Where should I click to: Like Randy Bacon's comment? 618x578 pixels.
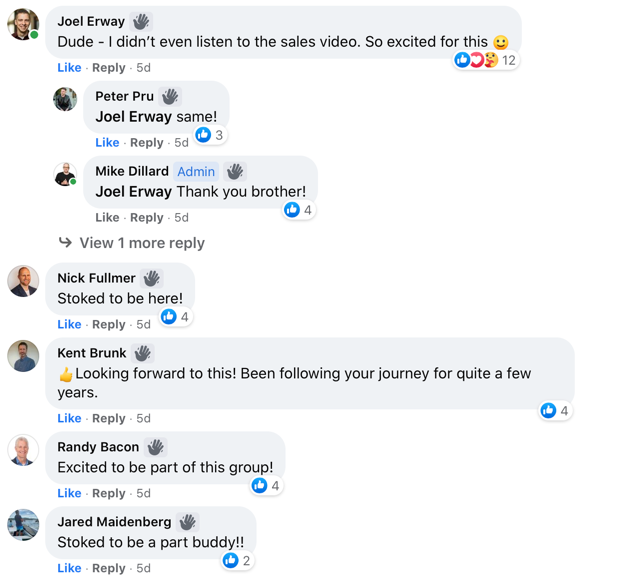69,493
